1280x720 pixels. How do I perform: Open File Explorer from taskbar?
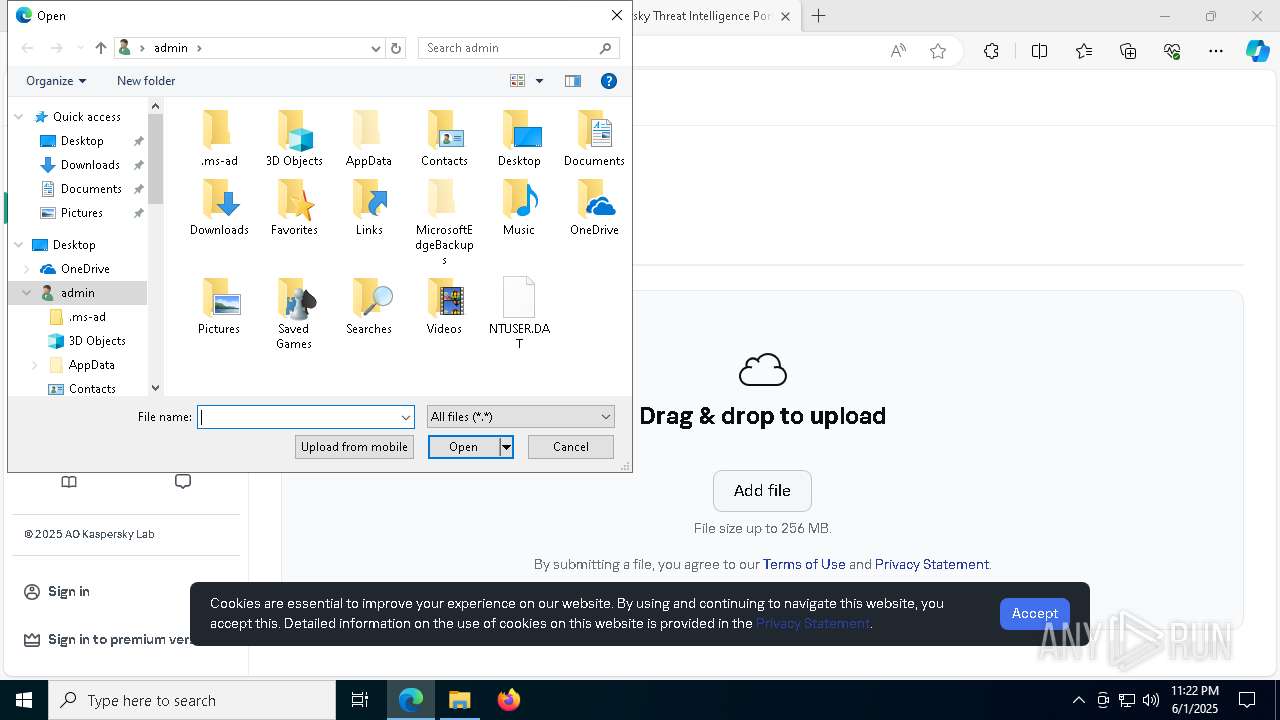tap(460, 700)
